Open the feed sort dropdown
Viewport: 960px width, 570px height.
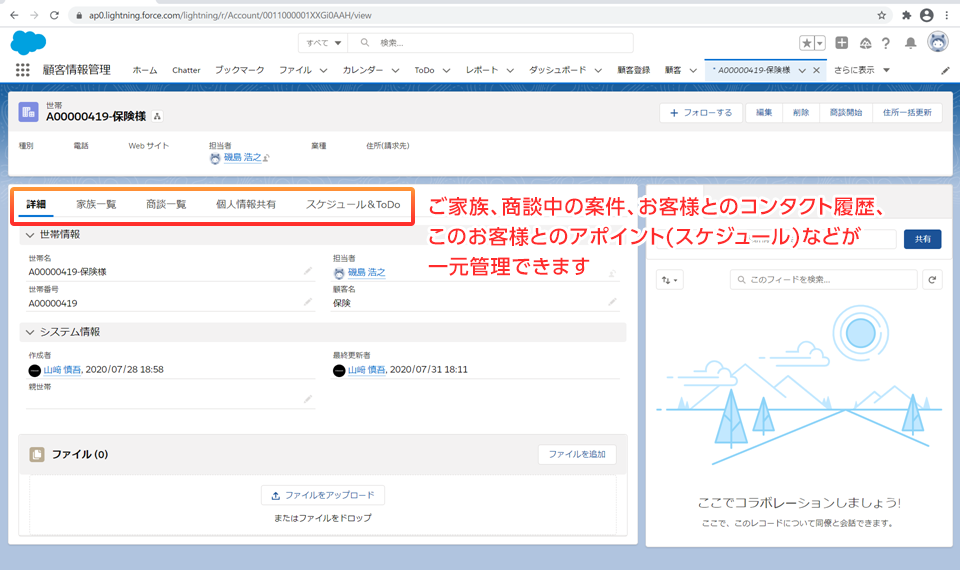coord(669,280)
